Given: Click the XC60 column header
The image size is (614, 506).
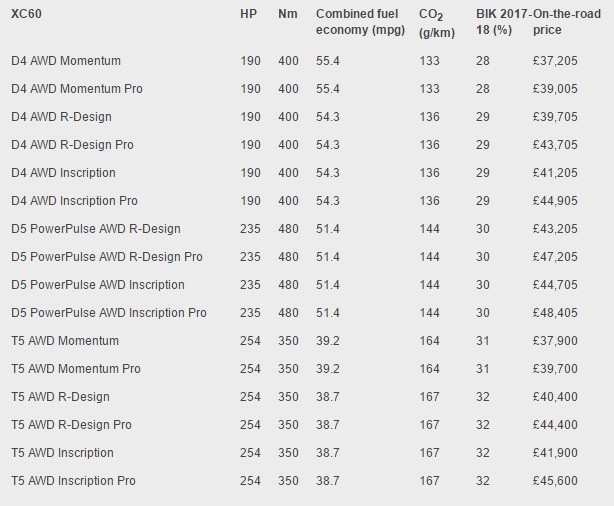Looking at the screenshot, I should [x=27, y=15].
